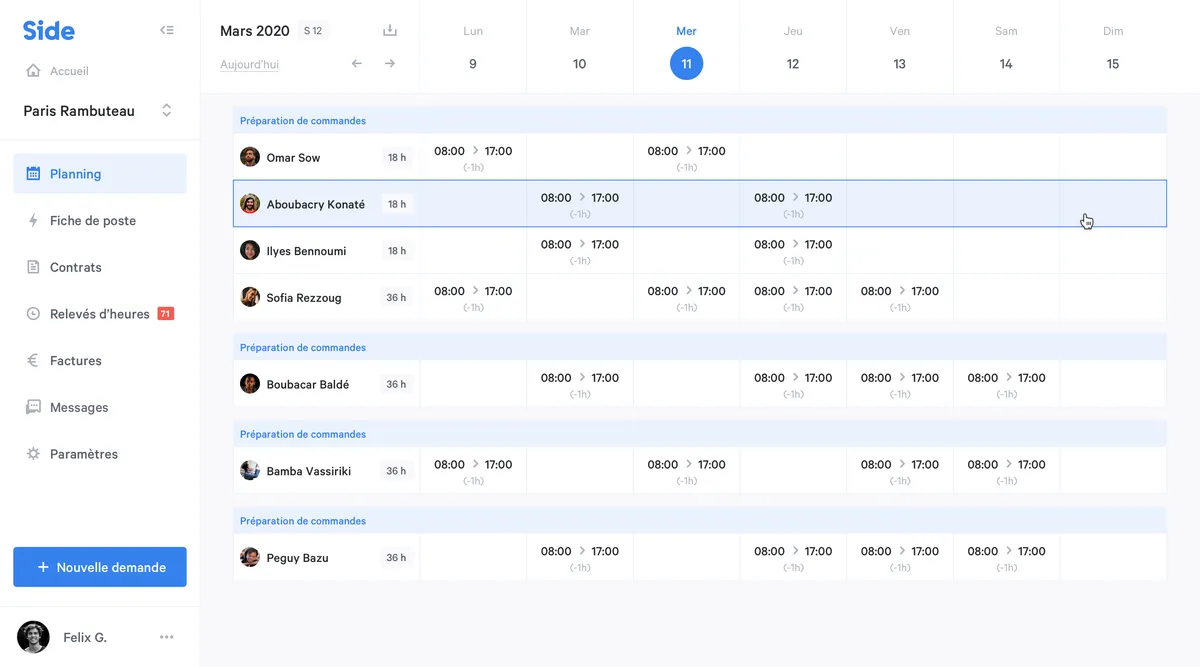
Task: Click the Nouvelle demande button
Action: point(100,567)
